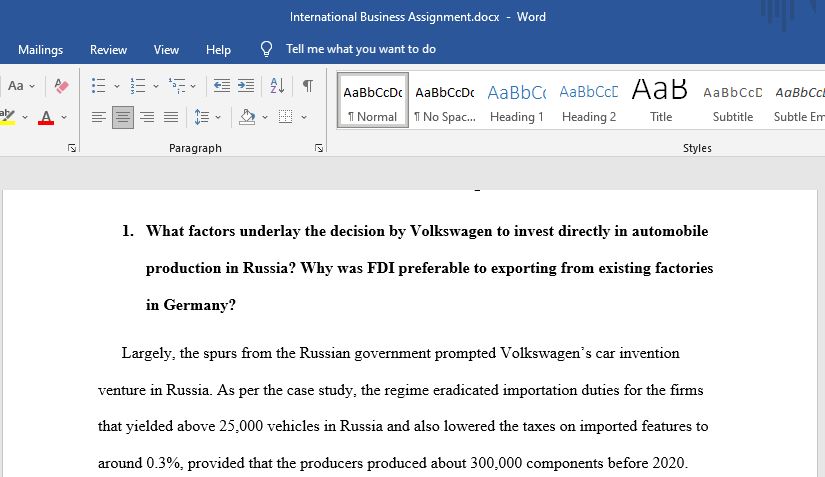
Task: Expand shading color dropdown arrow
Action: point(265,117)
